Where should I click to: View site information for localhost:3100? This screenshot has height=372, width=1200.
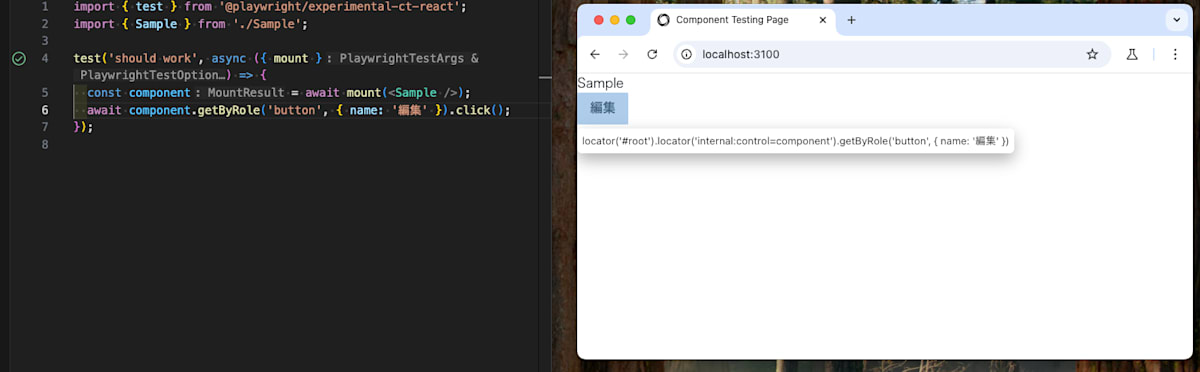tap(687, 54)
